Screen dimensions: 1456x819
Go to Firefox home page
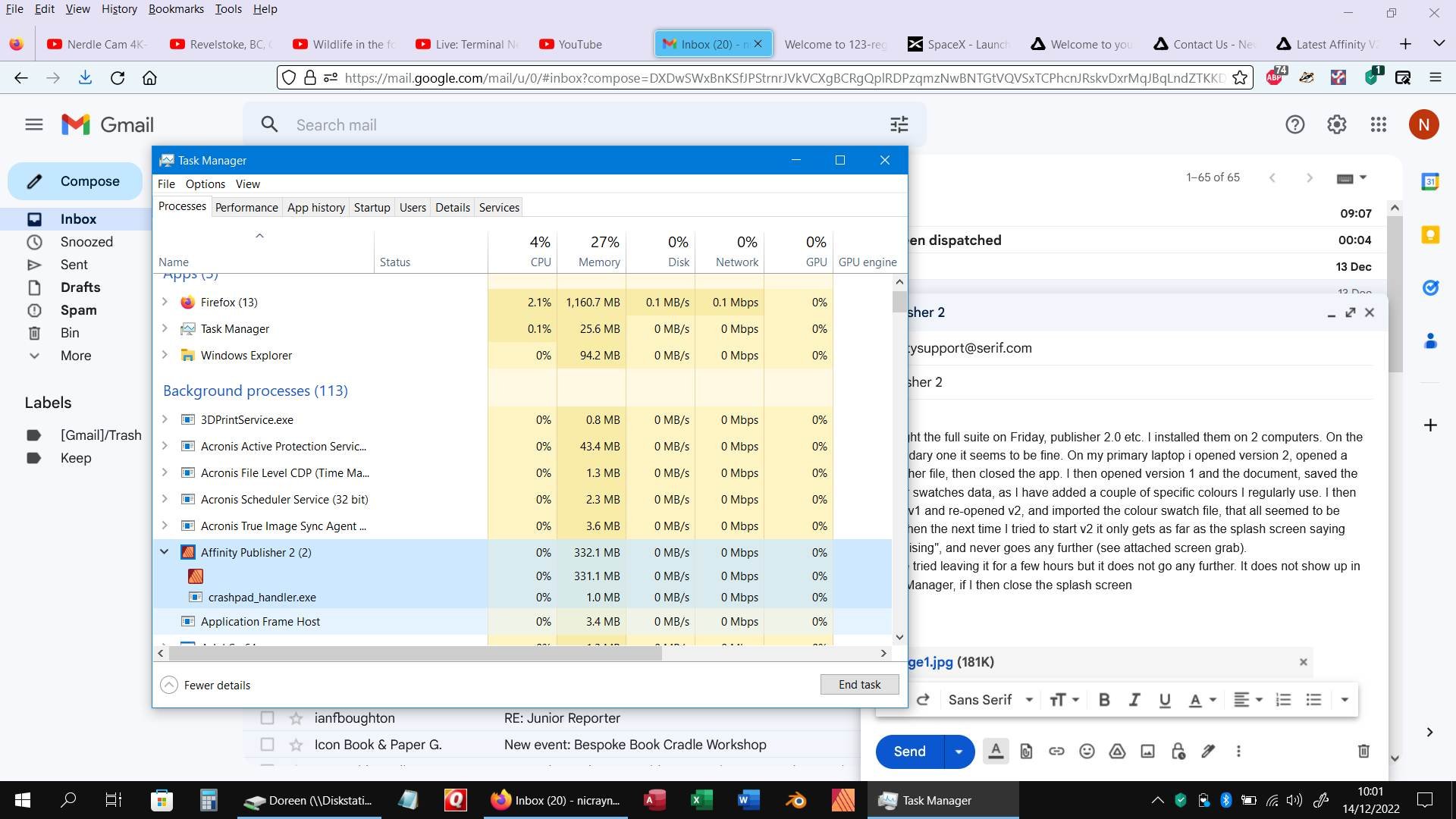(x=149, y=77)
